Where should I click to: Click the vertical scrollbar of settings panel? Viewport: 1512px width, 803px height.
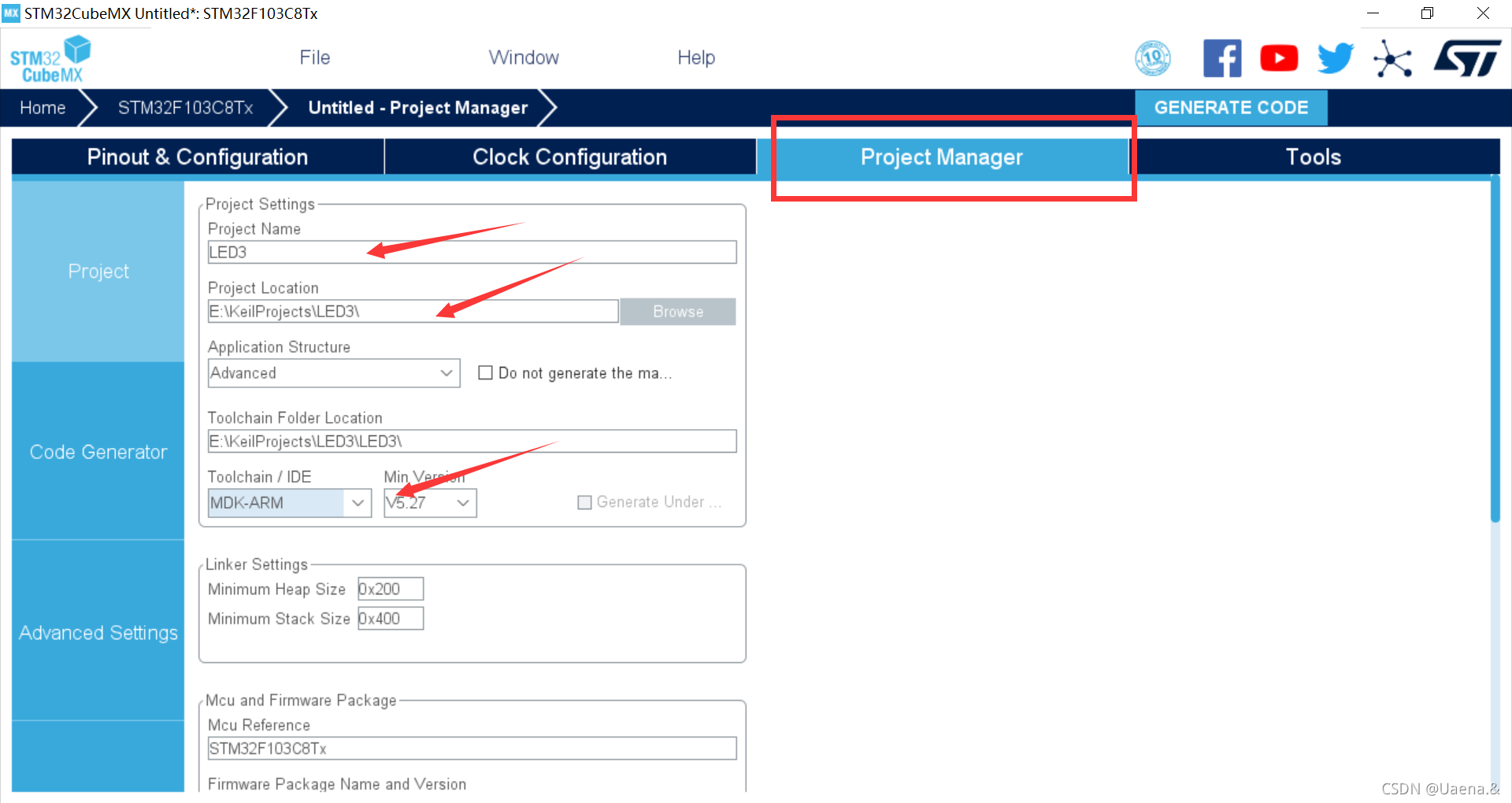click(1495, 349)
